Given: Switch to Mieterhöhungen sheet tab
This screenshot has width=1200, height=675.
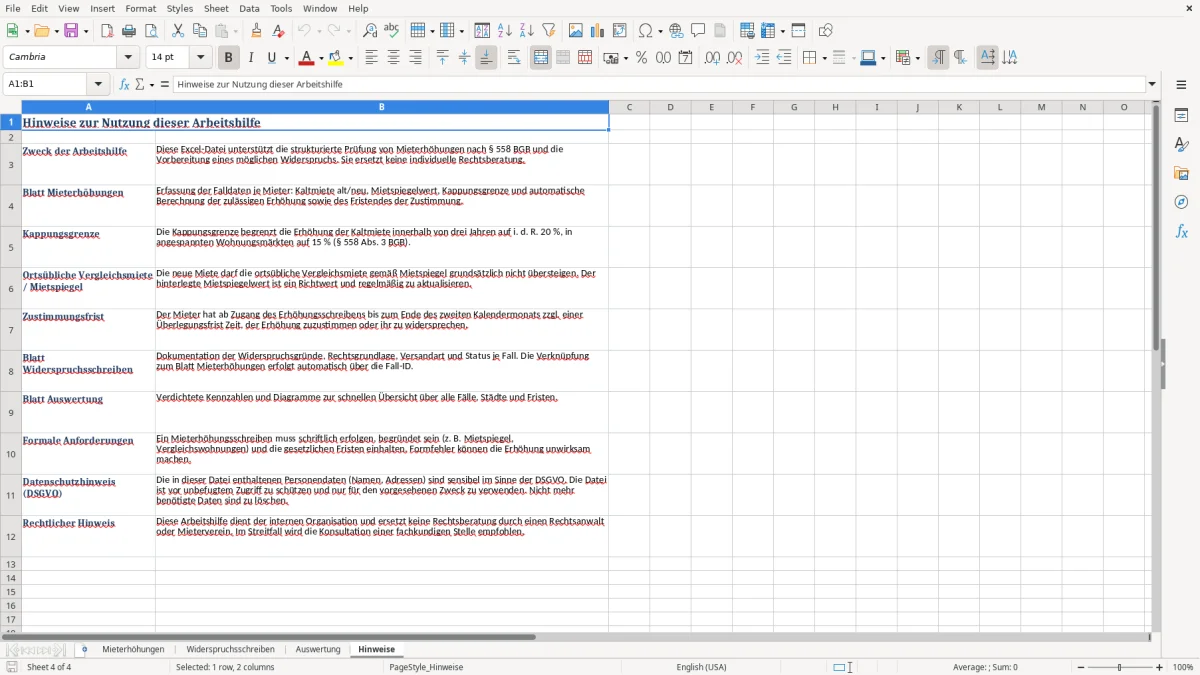Looking at the screenshot, I should [133, 650].
